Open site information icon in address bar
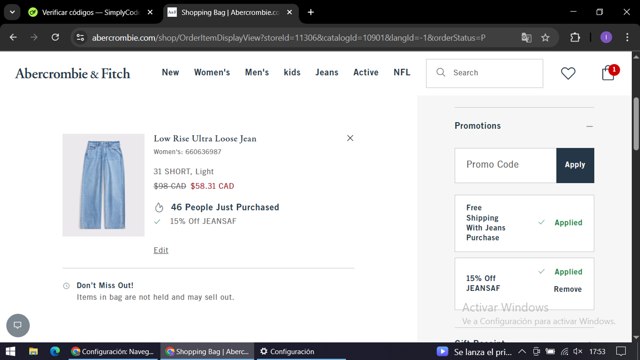 pyautogui.click(x=80, y=38)
